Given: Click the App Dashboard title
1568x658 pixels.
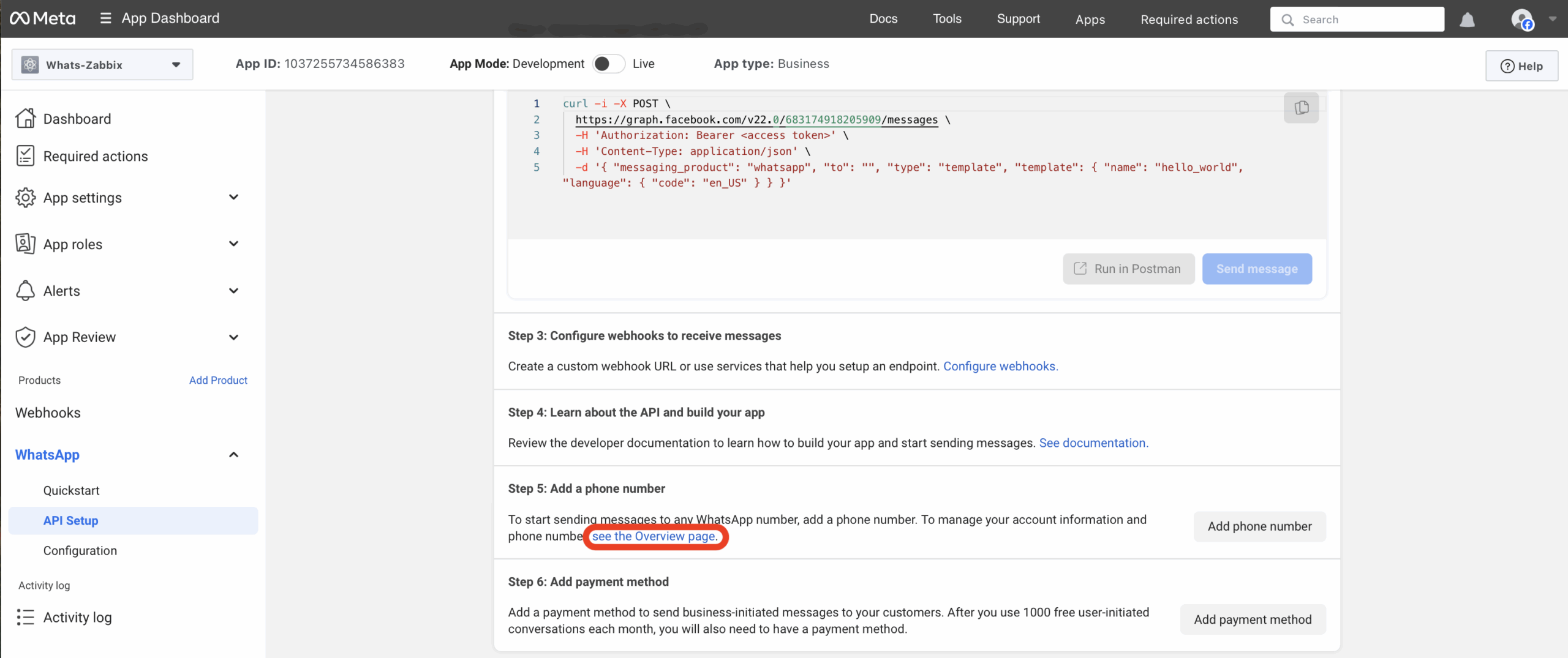Looking at the screenshot, I should click(170, 18).
